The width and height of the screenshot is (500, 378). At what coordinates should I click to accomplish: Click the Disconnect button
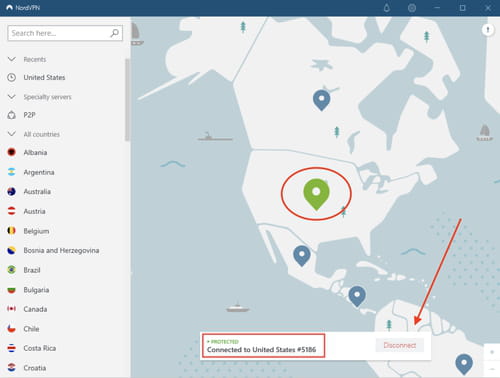pyautogui.click(x=400, y=345)
